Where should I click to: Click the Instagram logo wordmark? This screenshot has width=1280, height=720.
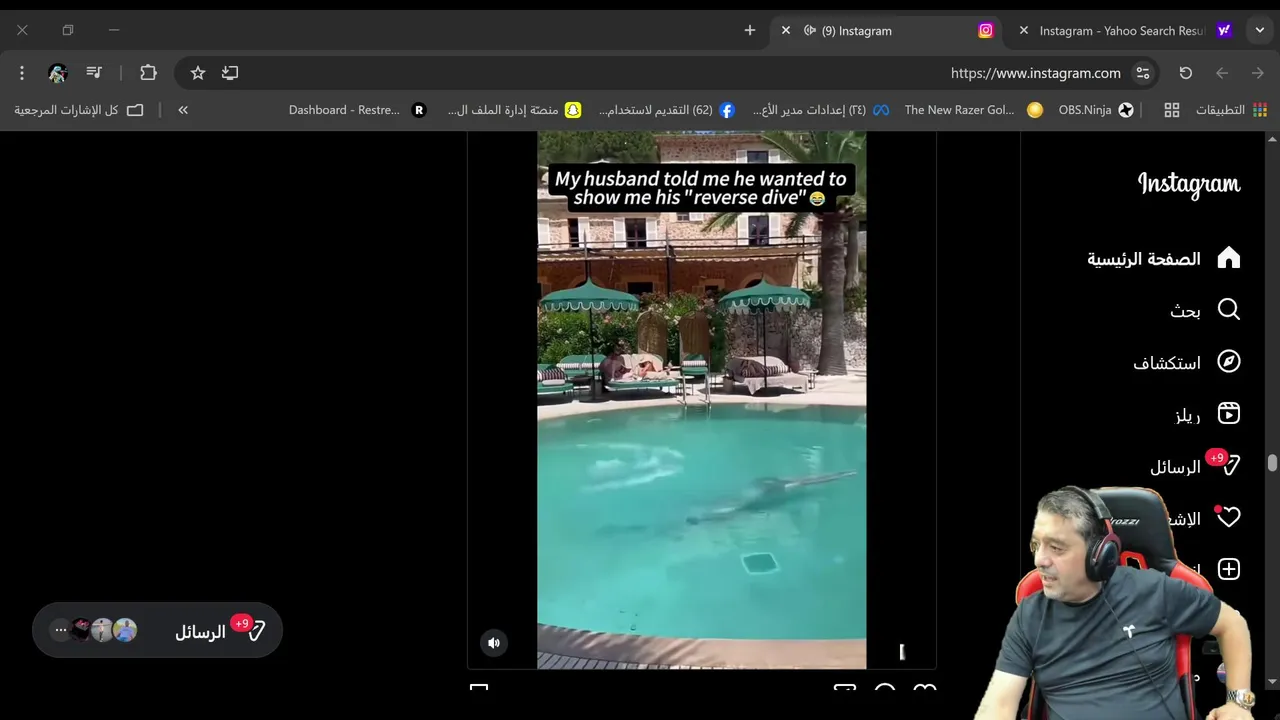tap(1189, 185)
